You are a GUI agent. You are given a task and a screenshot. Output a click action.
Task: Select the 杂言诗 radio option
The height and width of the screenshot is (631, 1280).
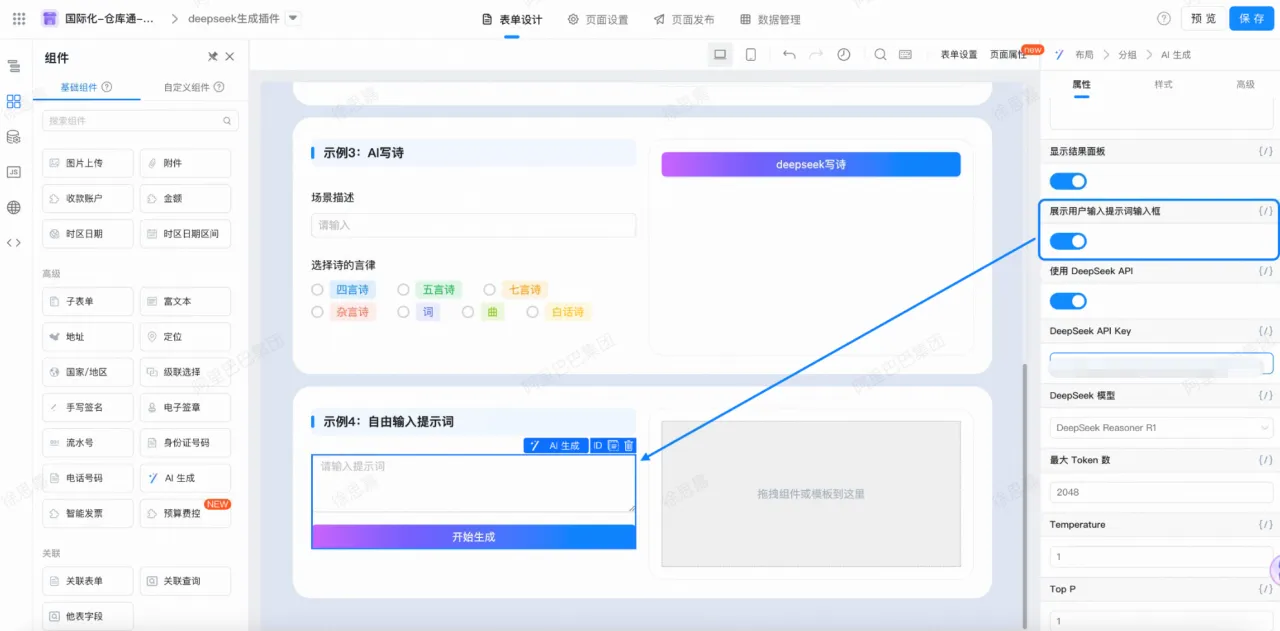tap(317, 312)
